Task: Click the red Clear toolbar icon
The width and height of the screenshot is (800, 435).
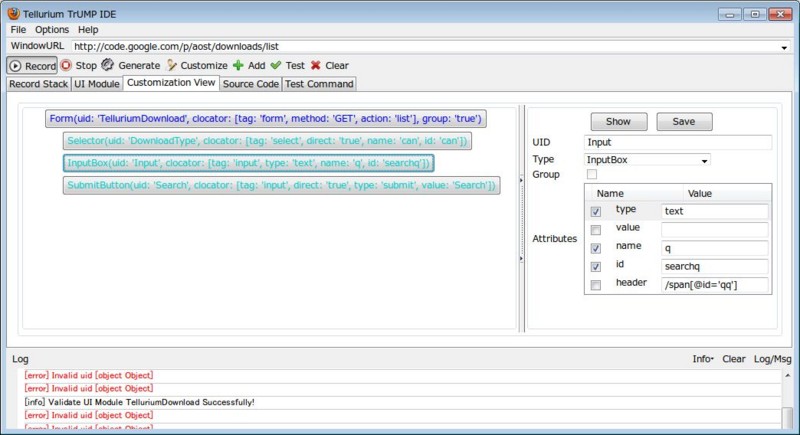Action: tap(316, 65)
